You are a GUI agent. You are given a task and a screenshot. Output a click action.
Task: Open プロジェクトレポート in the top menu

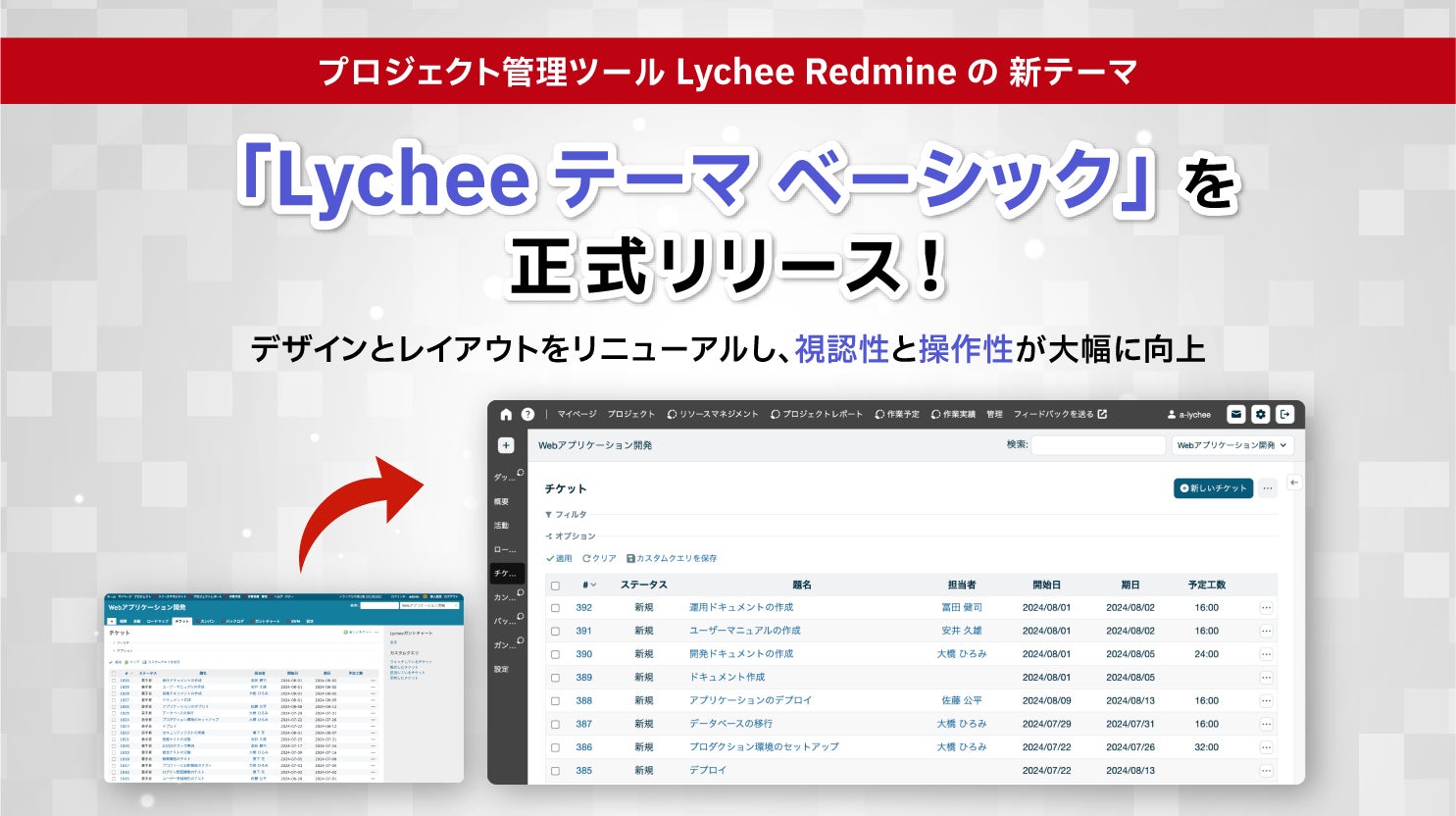tap(817, 414)
